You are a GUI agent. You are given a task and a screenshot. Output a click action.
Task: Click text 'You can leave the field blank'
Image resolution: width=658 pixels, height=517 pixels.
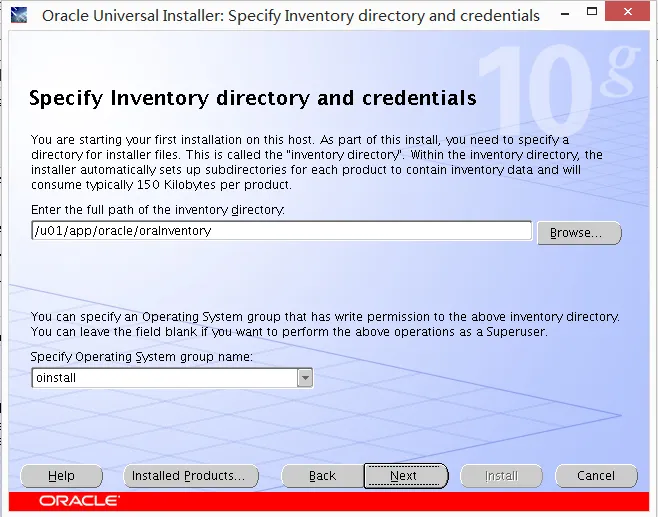pyautogui.click(x=114, y=332)
